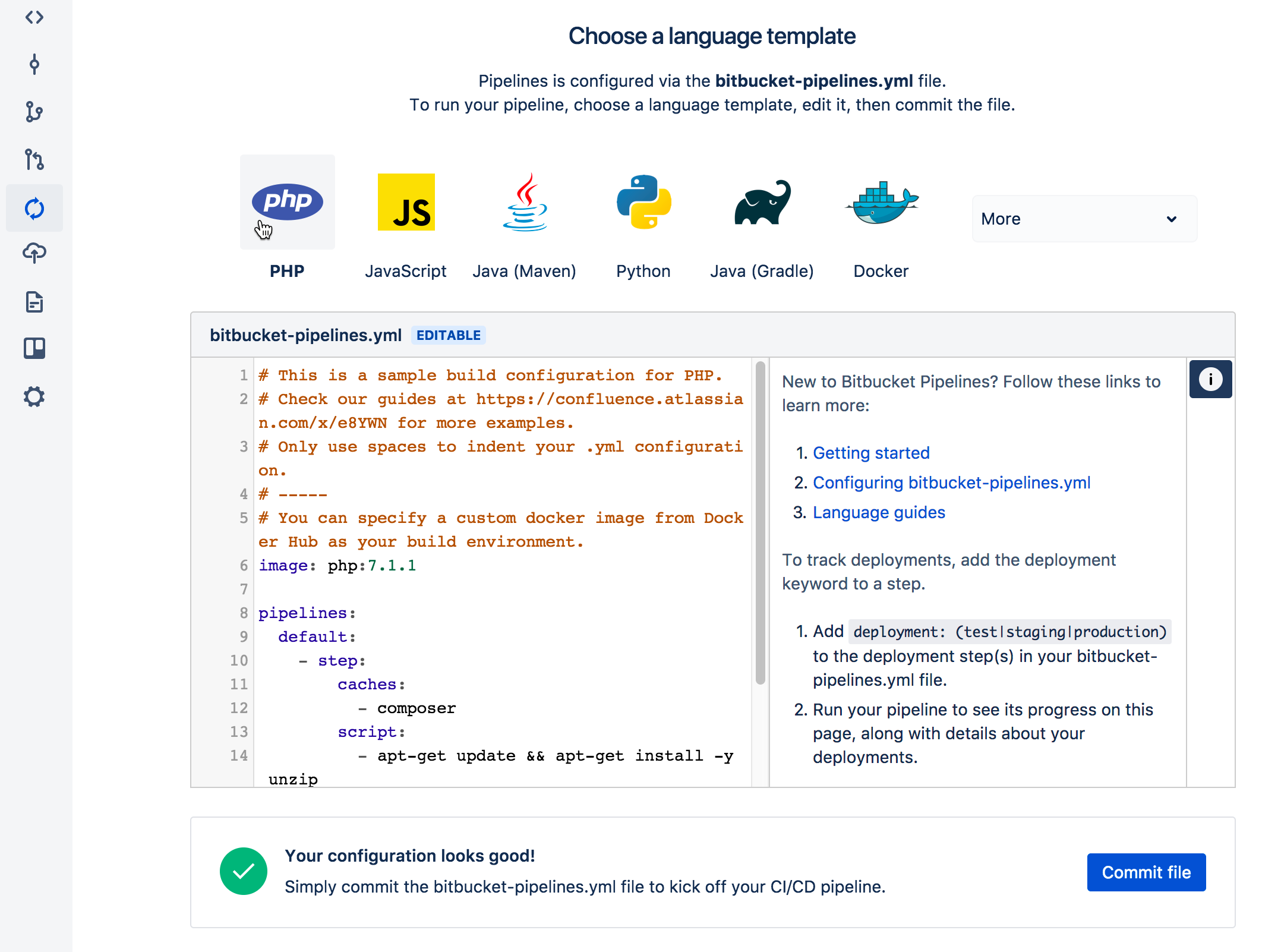The width and height of the screenshot is (1281, 952).
Task: Open the Getting started link
Action: tap(871, 453)
